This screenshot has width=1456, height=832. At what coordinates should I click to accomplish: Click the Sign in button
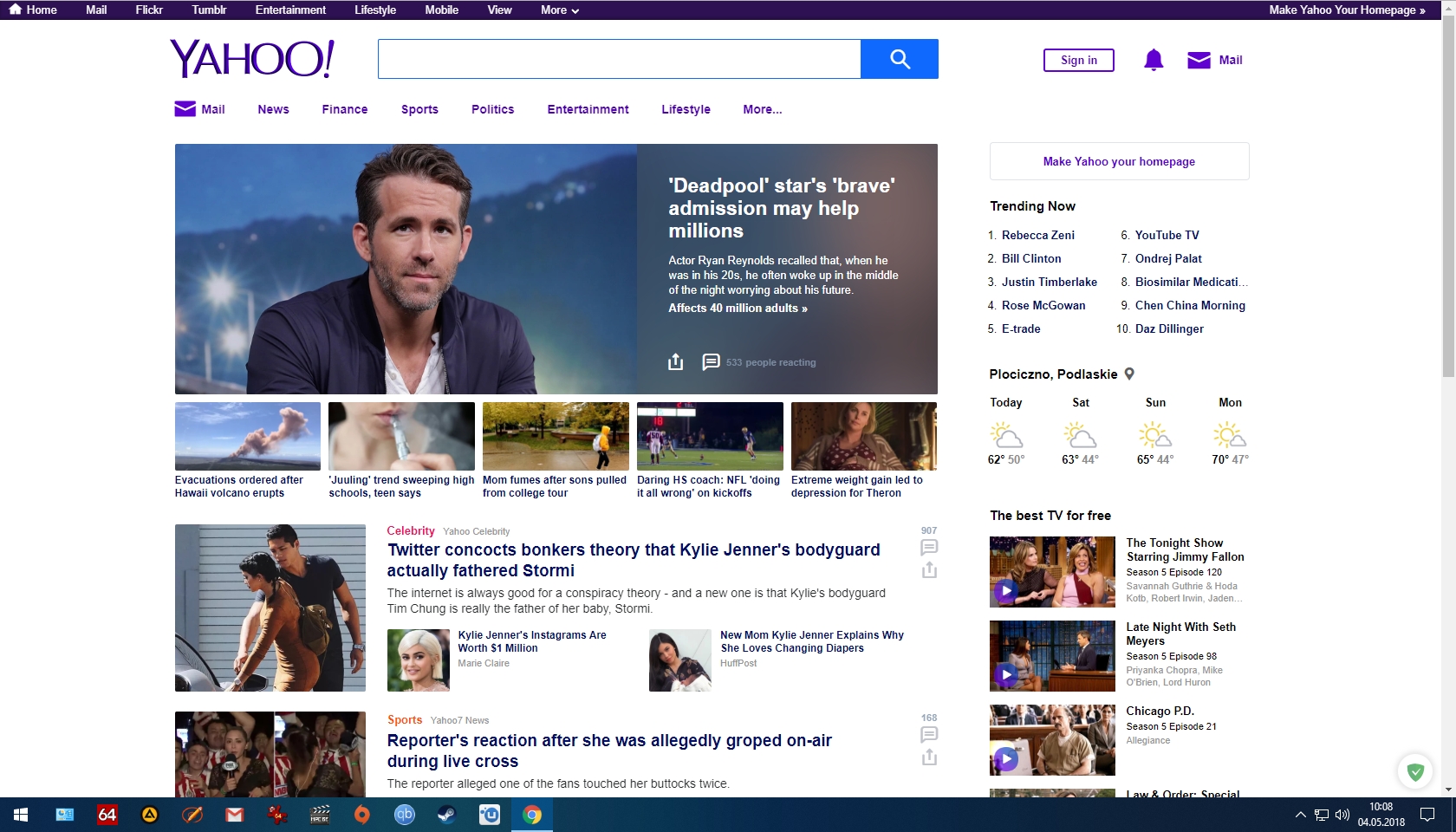[1078, 60]
